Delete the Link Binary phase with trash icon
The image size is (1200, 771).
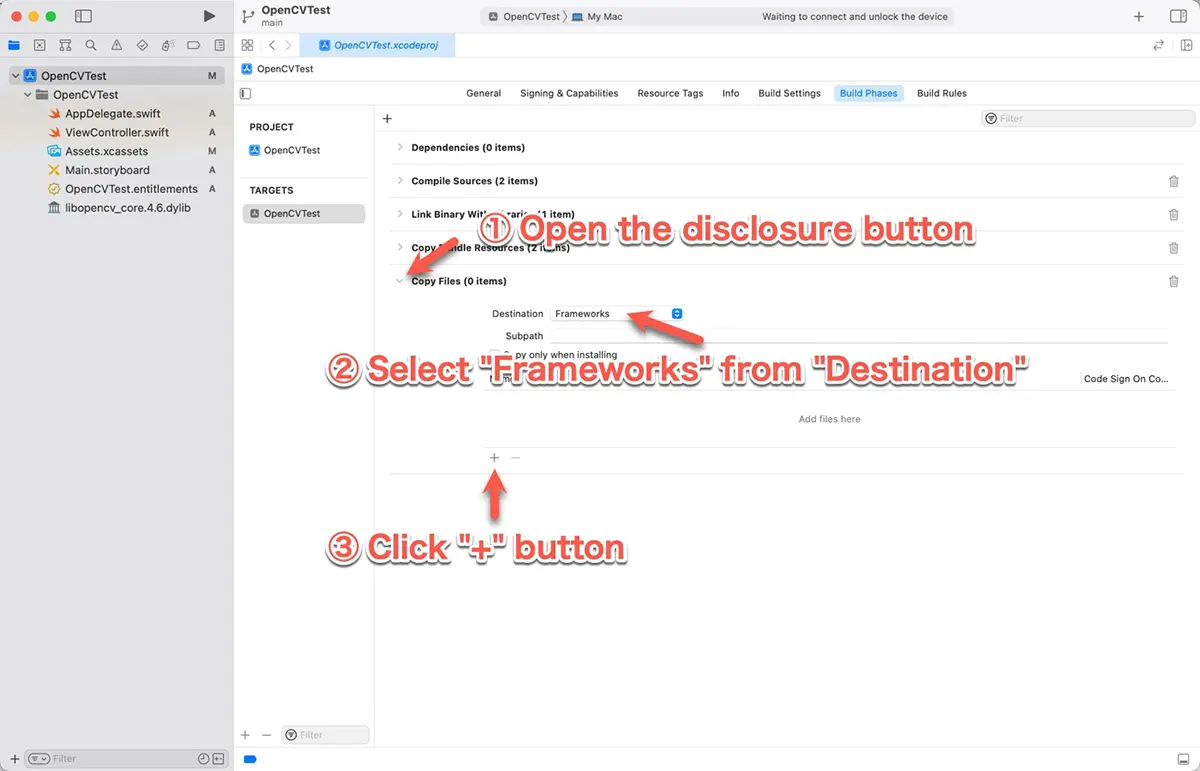(1174, 214)
